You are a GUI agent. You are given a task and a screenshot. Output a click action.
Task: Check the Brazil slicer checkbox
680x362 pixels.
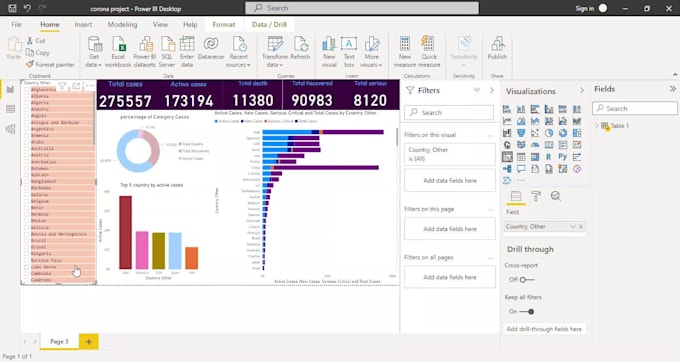click(x=26, y=241)
